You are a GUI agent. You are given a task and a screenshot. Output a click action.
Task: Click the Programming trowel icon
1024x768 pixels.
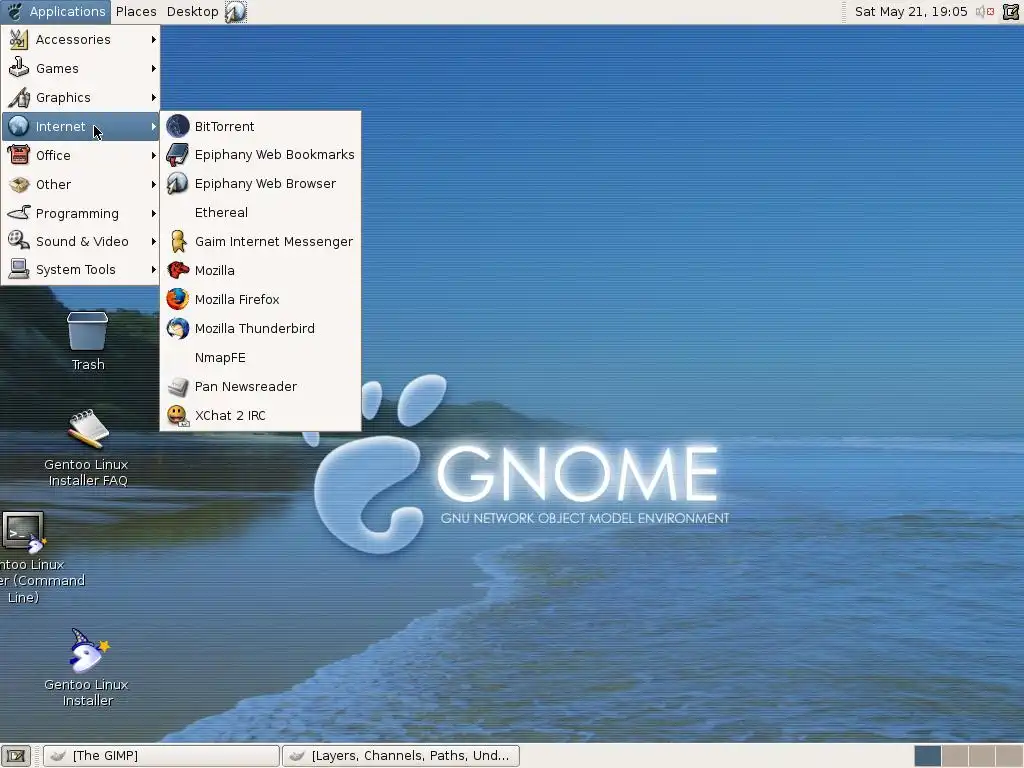point(18,213)
